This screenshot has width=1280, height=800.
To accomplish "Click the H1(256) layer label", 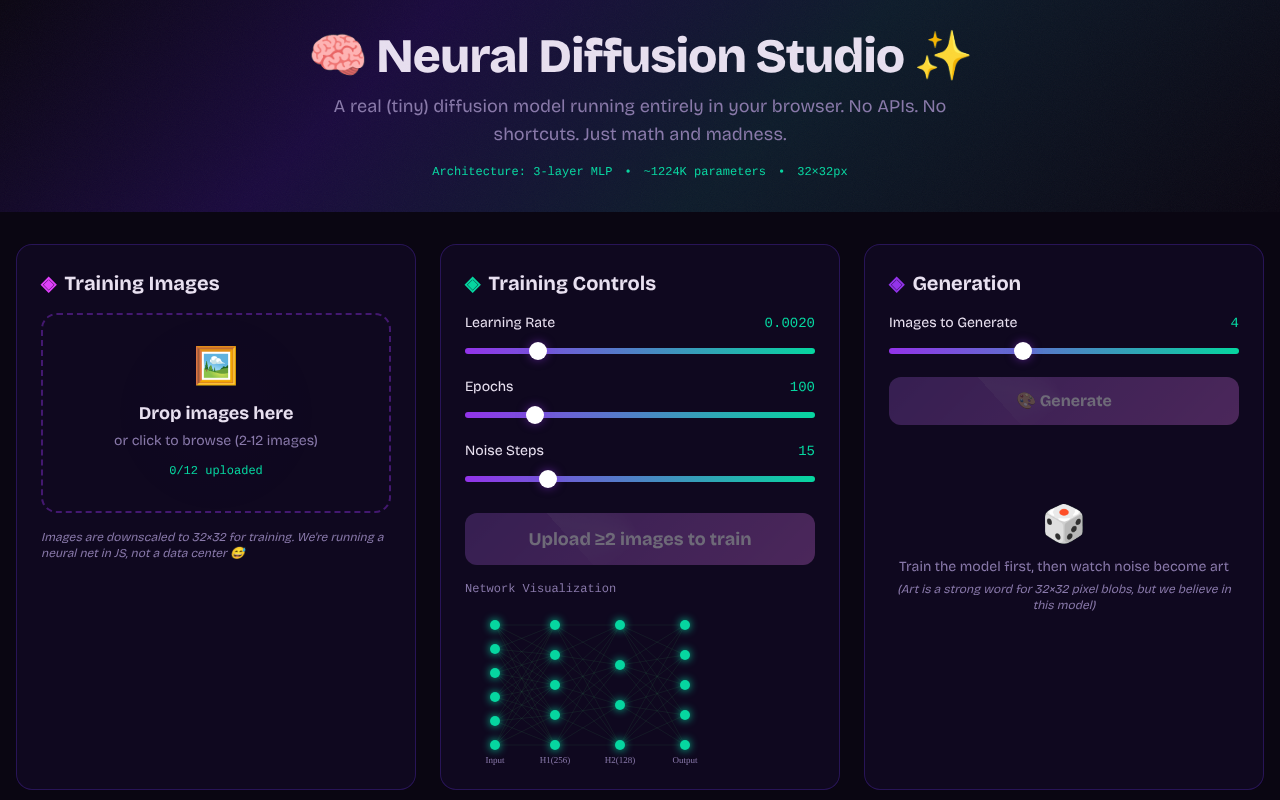I will click(x=554, y=760).
